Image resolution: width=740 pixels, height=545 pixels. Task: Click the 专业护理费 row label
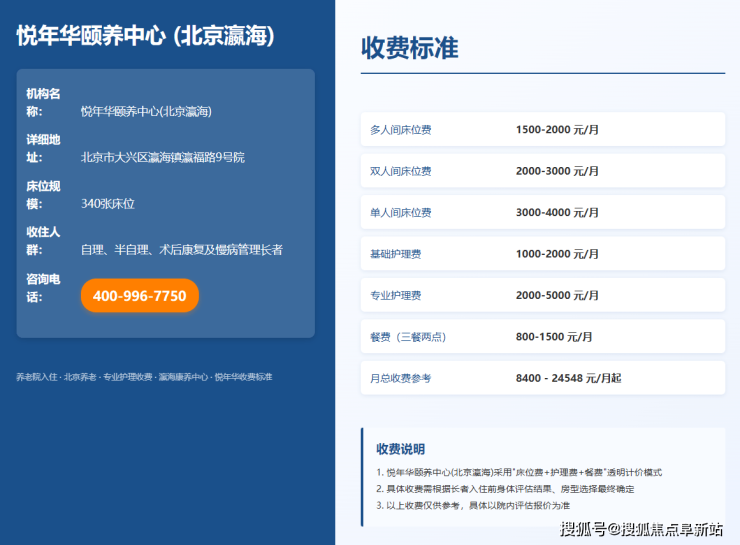(395, 295)
